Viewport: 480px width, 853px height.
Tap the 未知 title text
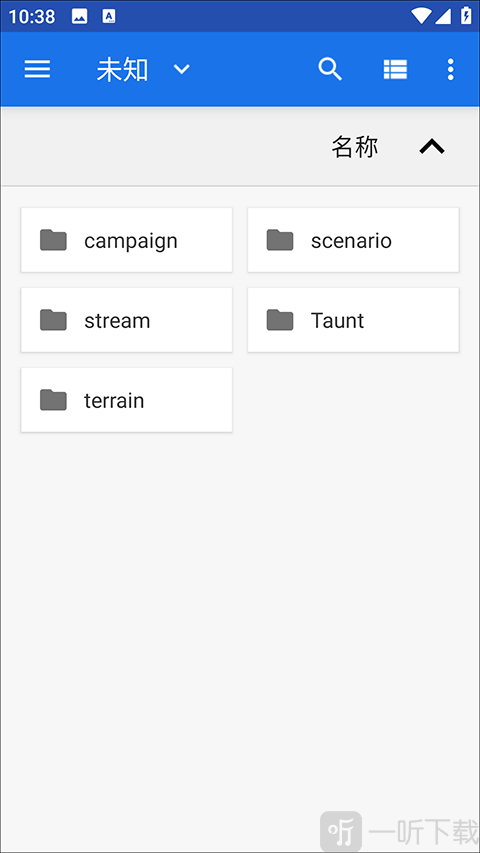pyautogui.click(x=122, y=70)
